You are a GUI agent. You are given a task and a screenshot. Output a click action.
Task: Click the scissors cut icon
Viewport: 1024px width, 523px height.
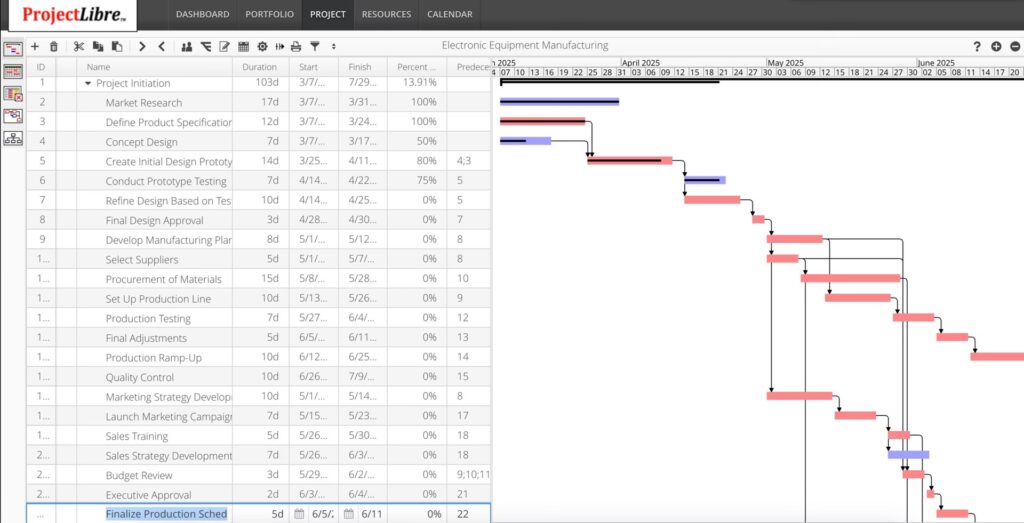[x=79, y=46]
